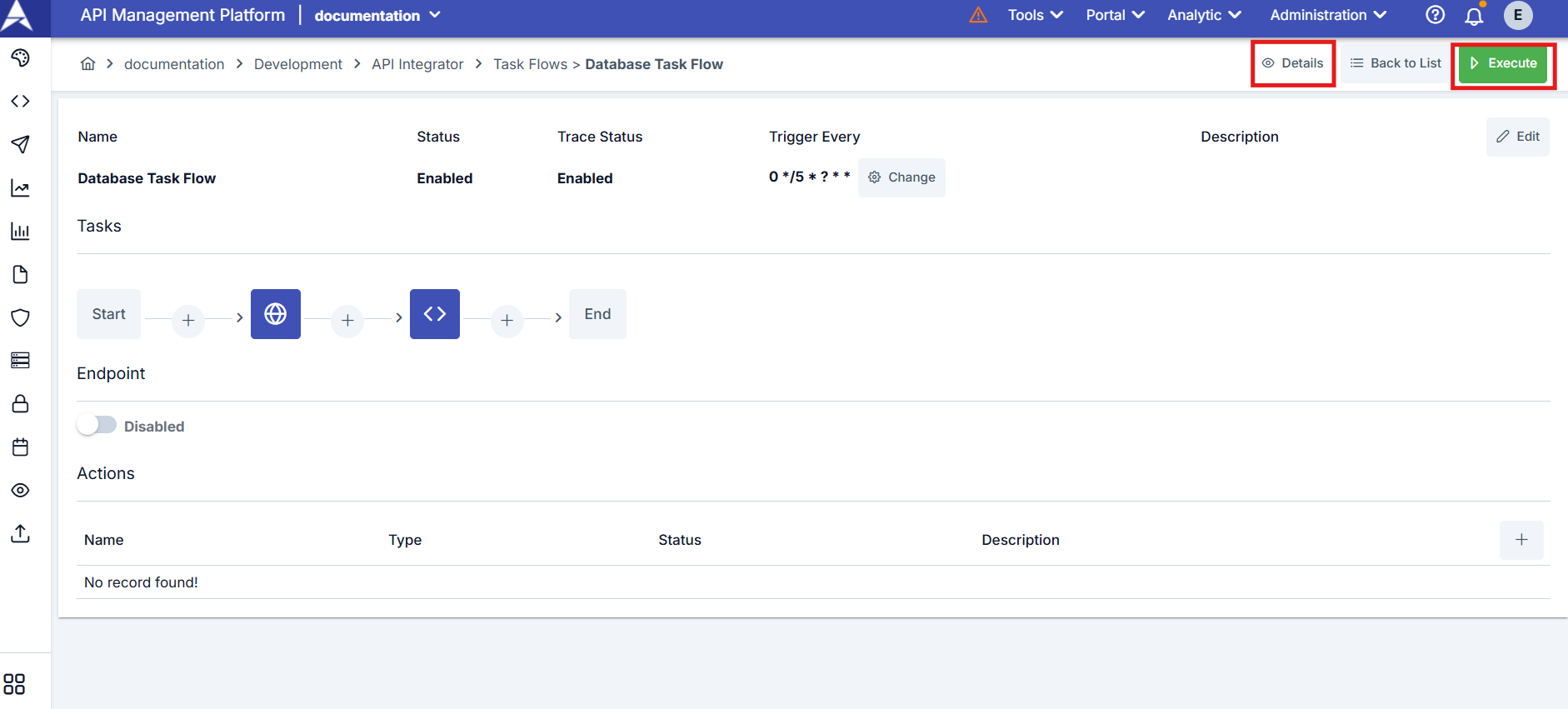This screenshot has height=709, width=1568.
Task: Open the shield sidebar icon
Action: [21, 317]
